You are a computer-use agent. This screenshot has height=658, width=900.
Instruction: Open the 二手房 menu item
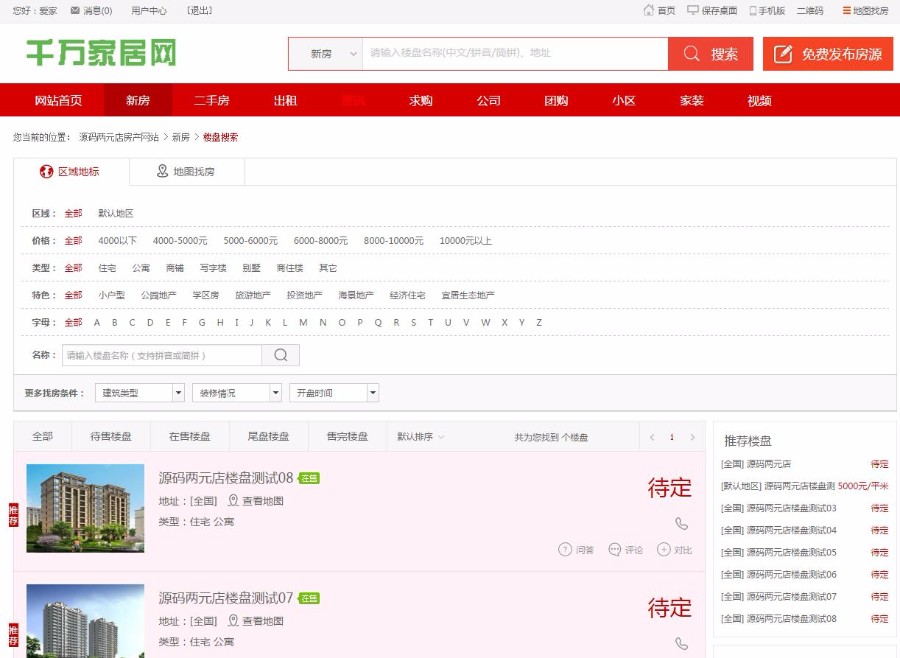tap(210, 100)
